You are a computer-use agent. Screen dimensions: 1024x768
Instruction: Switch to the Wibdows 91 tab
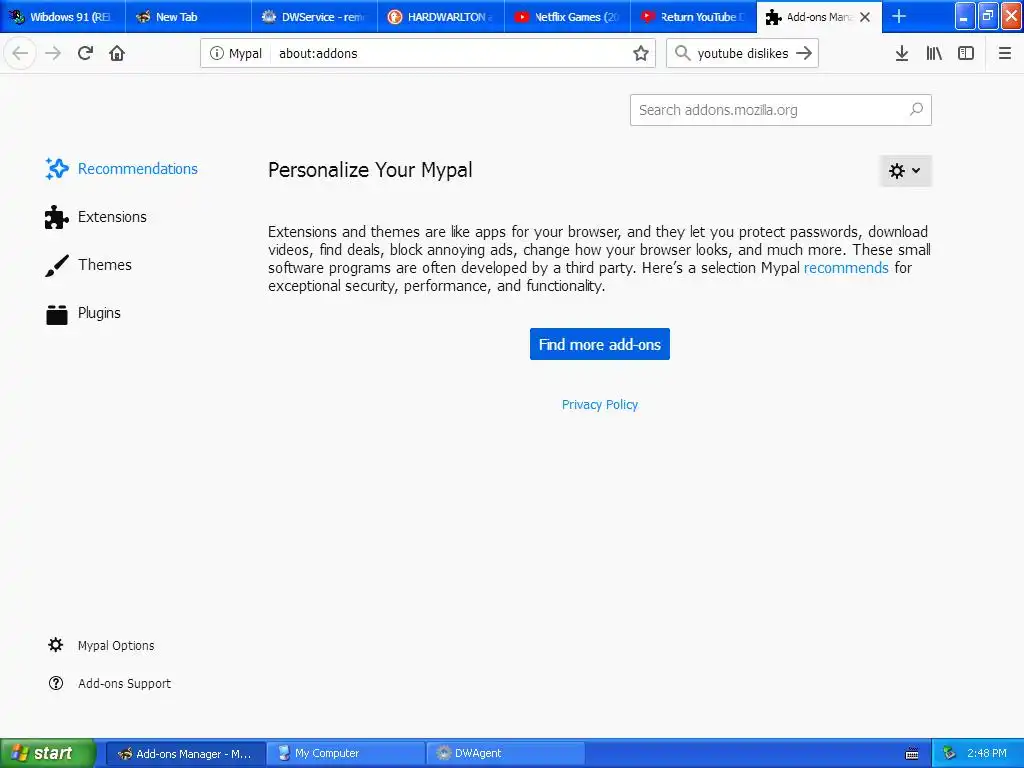[x=63, y=16]
